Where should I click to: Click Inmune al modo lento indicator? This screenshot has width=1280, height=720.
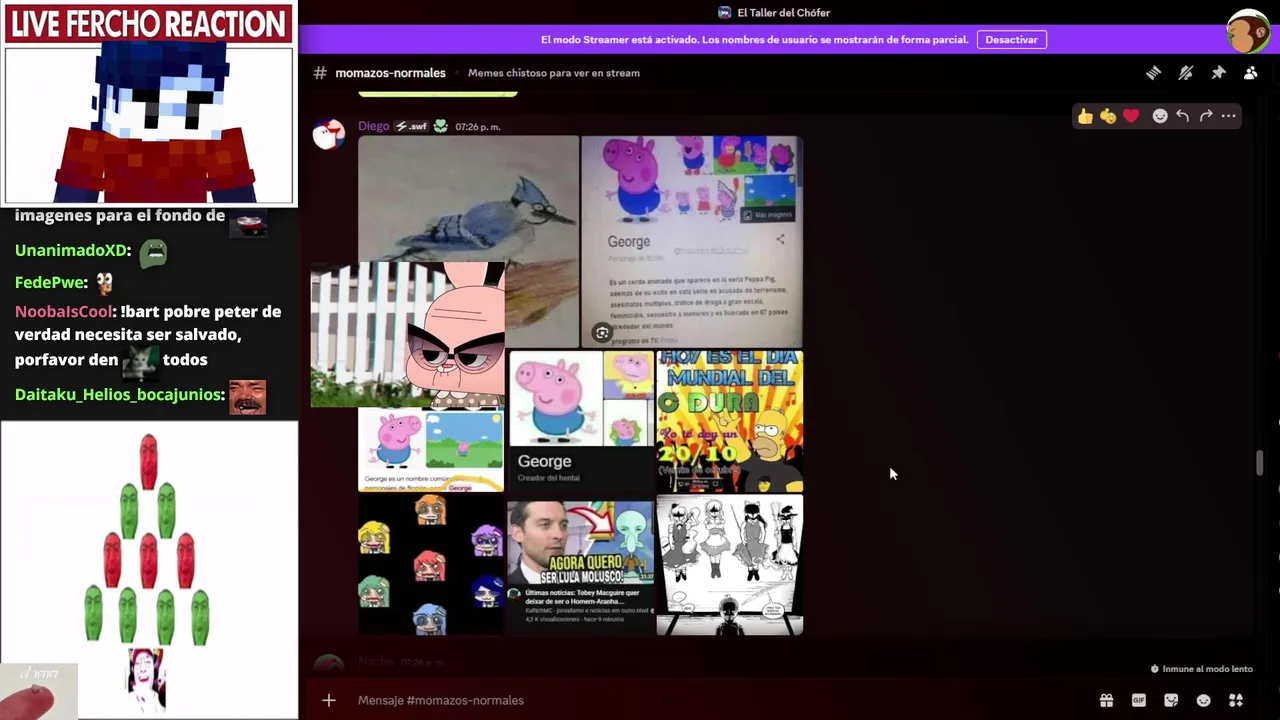(x=1201, y=669)
